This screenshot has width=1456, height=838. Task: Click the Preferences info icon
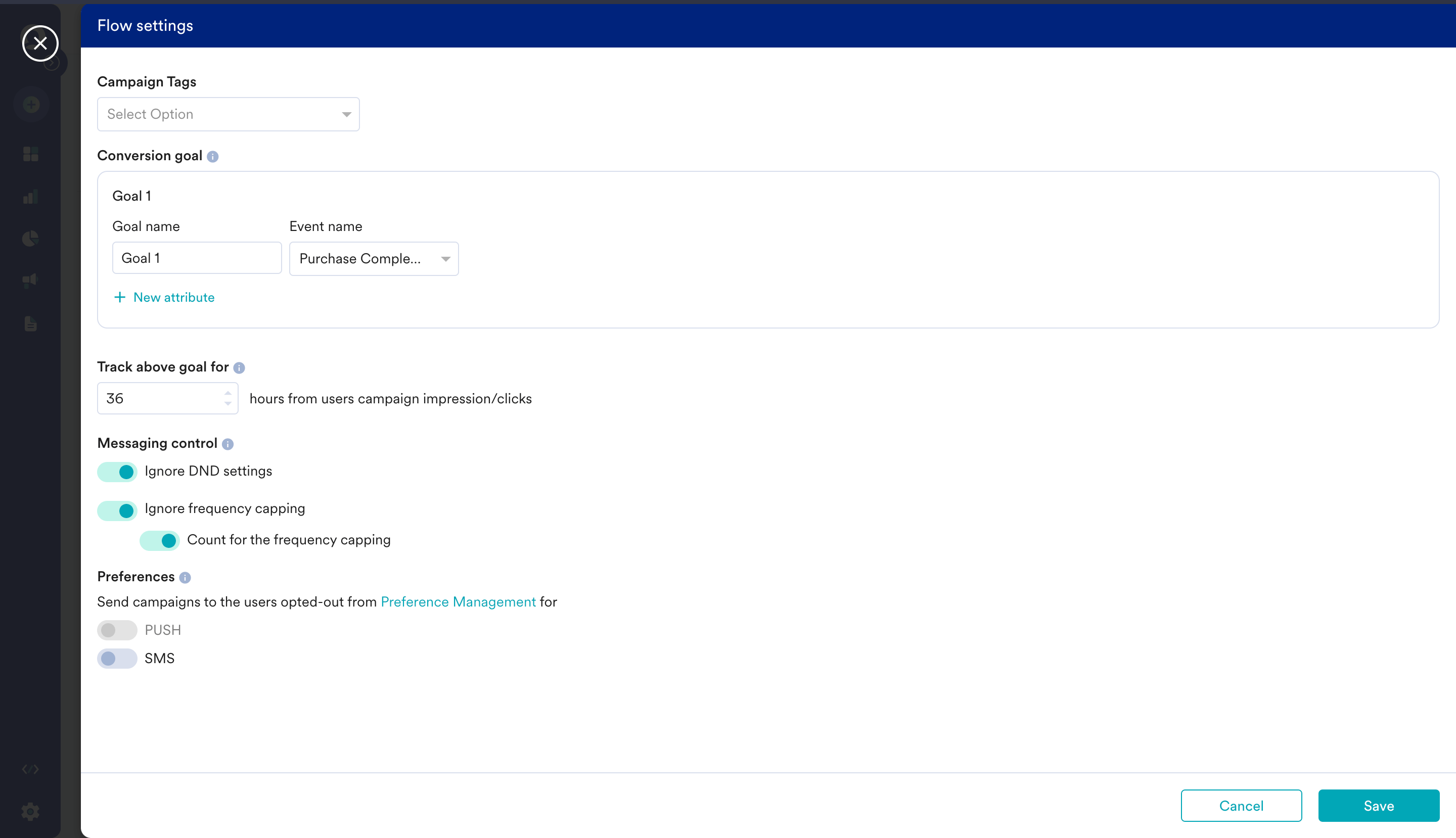click(185, 578)
